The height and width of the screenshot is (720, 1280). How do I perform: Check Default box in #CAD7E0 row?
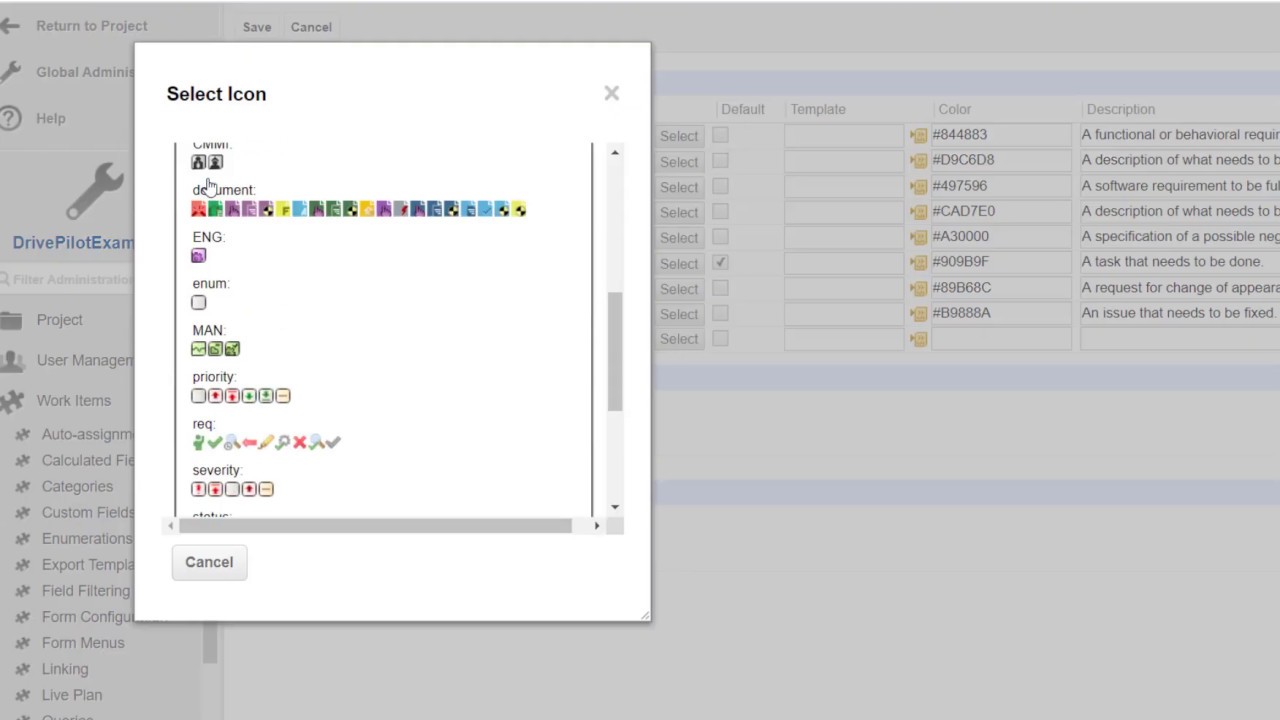(x=720, y=211)
